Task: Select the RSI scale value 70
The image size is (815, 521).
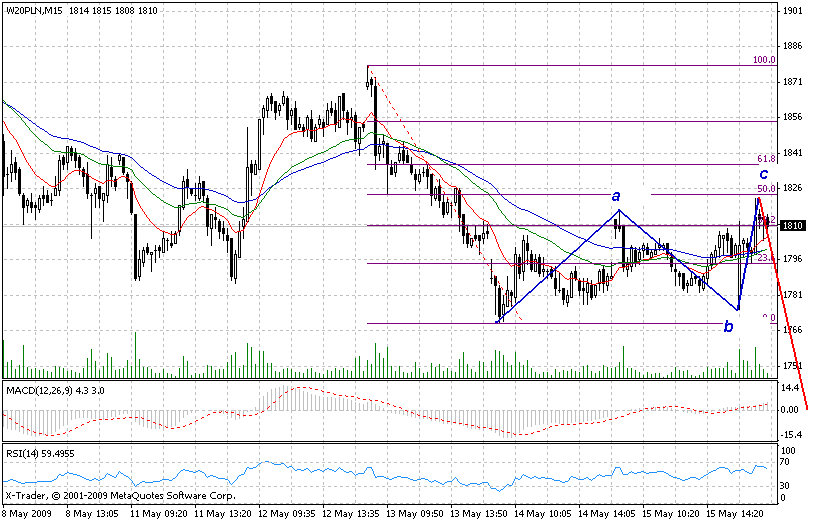Action: click(x=785, y=462)
